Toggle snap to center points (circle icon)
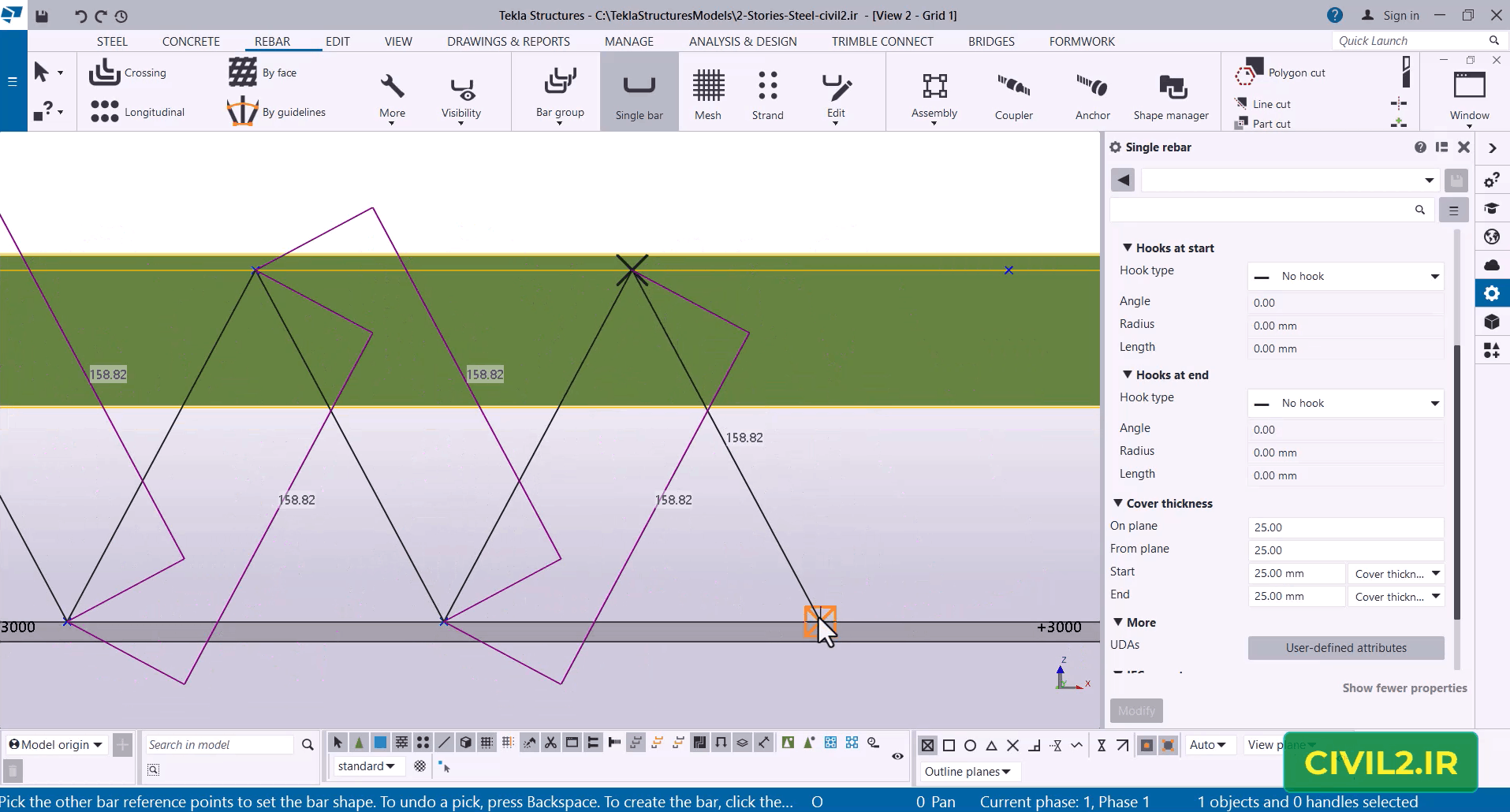 click(971, 745)
